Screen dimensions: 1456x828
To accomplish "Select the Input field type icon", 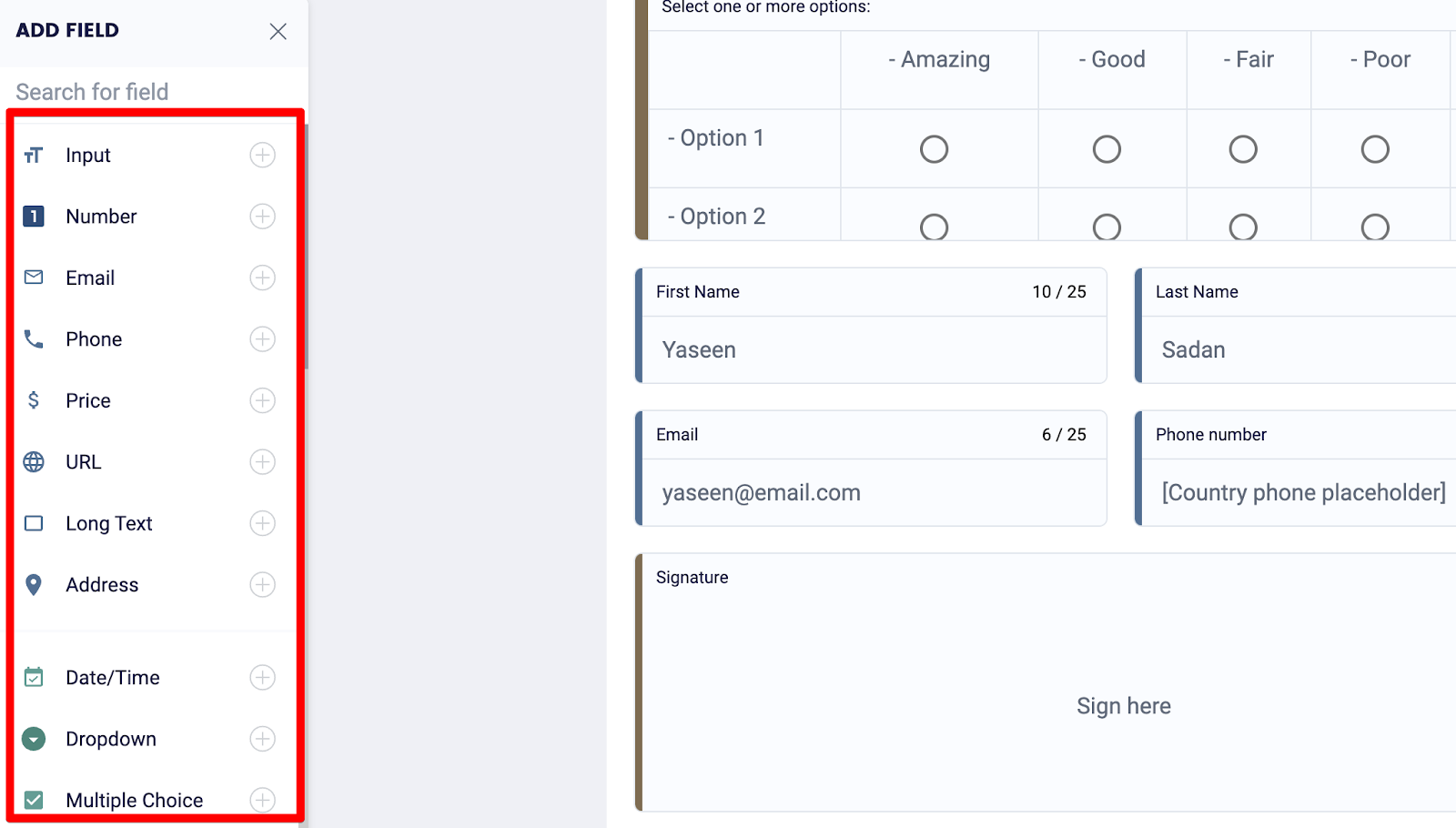I will click(x=33, y=155).
